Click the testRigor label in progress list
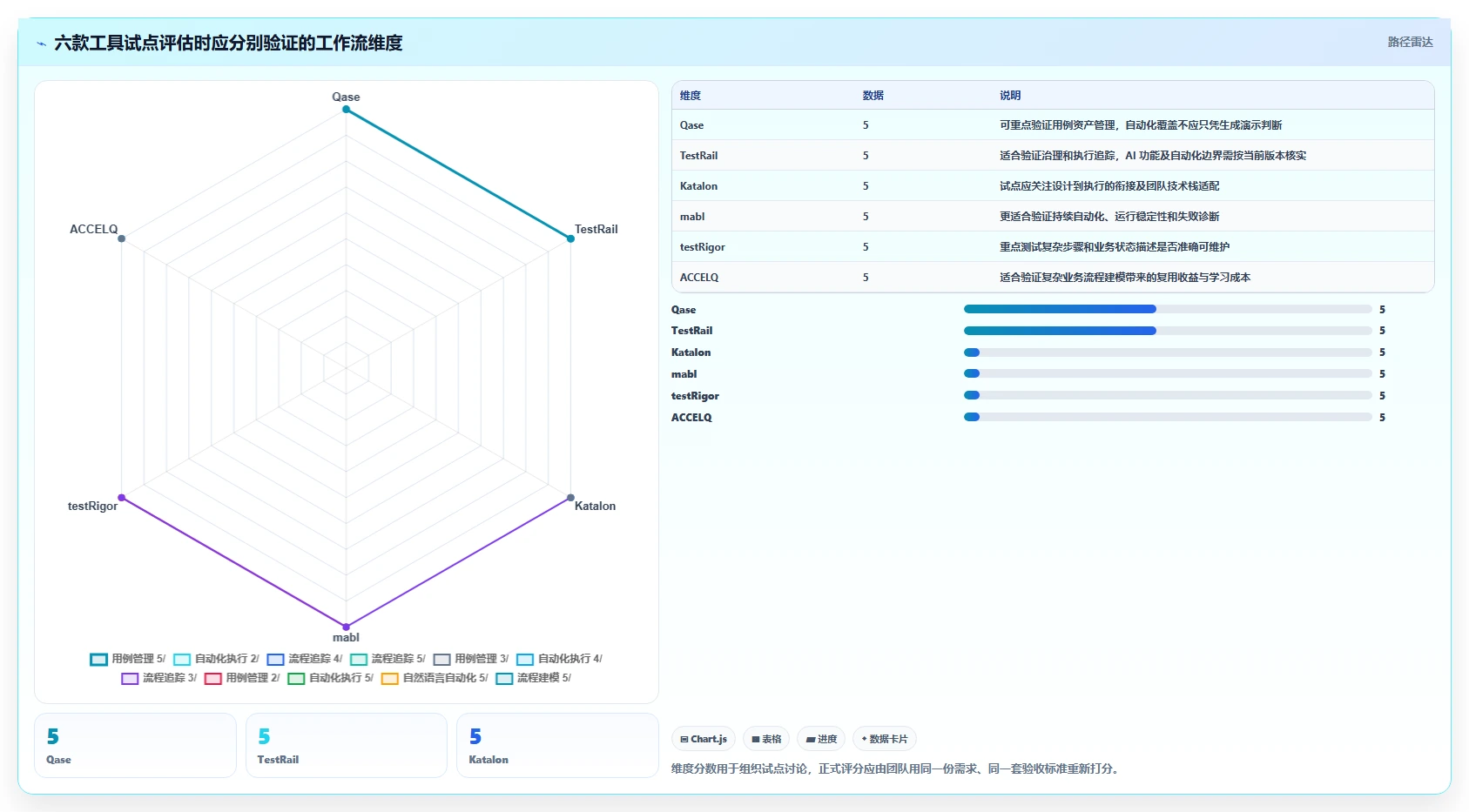Screen dimensions: 1469x812 [695, 396]
